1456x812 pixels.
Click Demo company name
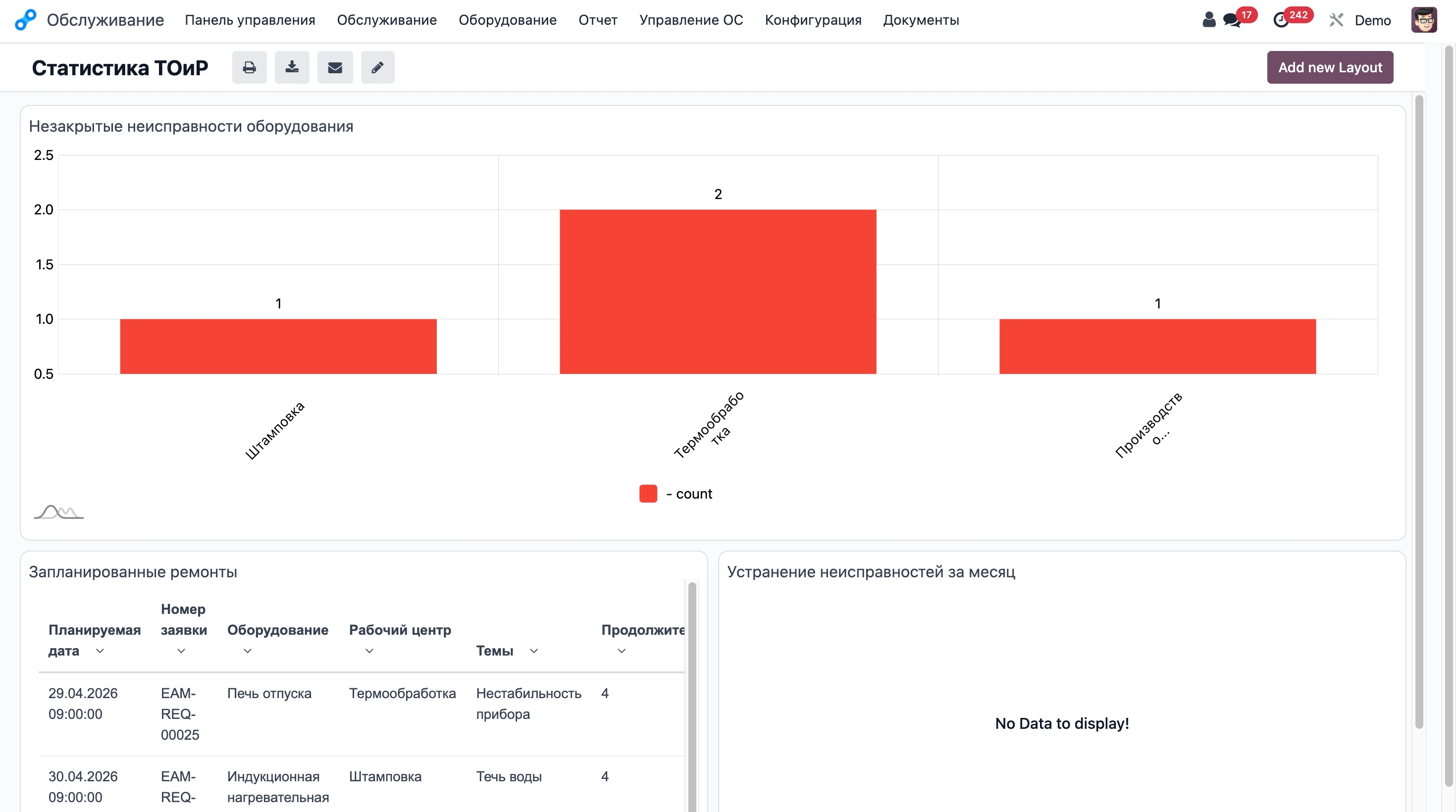(1372, 20)
